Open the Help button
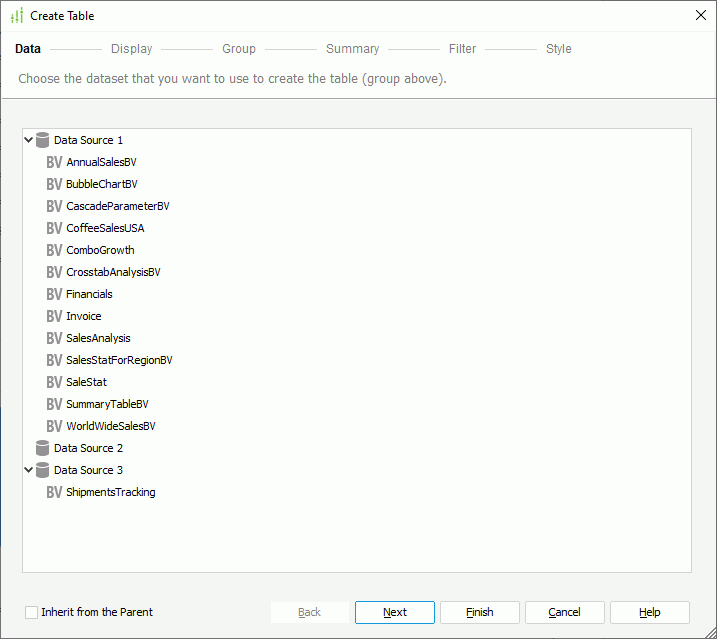 point(650,612)
